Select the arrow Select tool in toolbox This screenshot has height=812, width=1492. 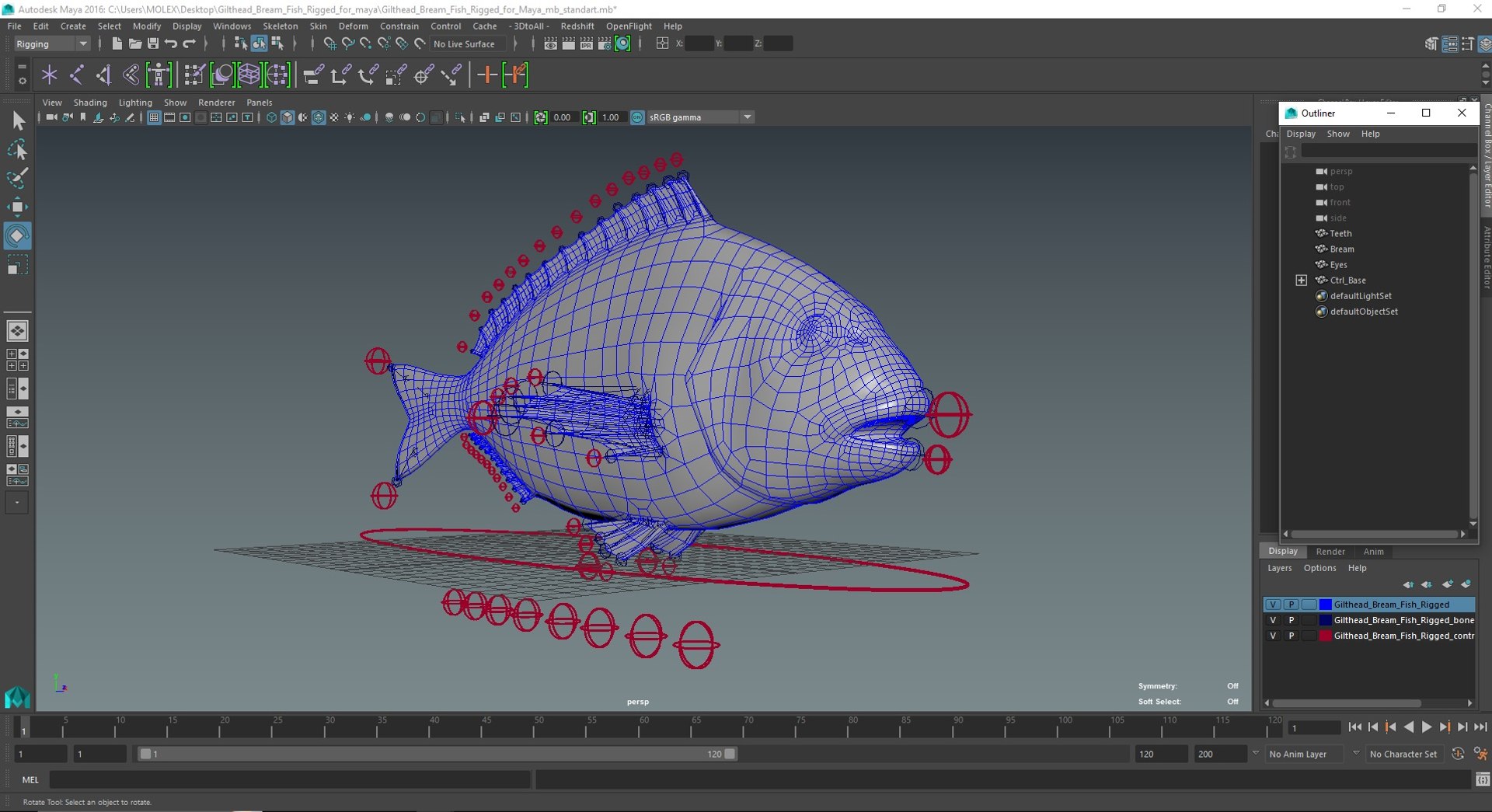[18, 121]
